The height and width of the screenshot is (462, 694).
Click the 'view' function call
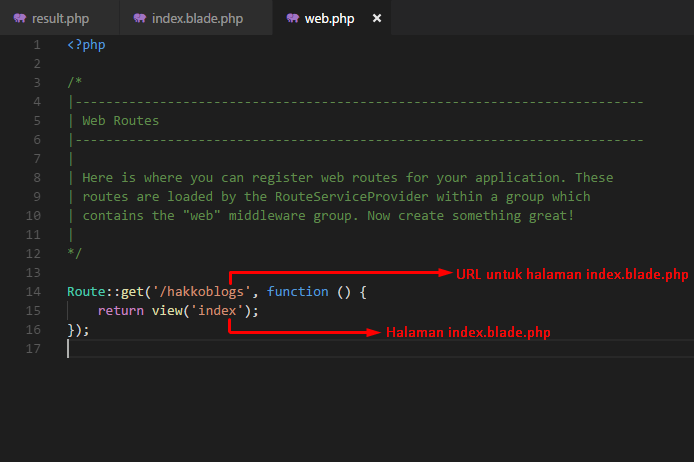point(167,311)
